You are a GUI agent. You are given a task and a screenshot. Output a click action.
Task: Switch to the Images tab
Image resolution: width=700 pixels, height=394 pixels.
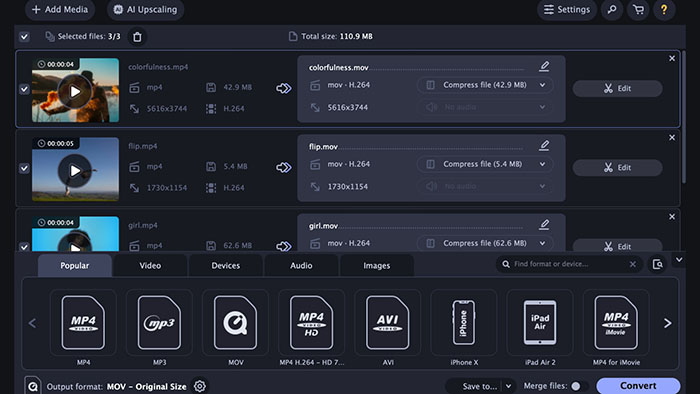[376, 265]
